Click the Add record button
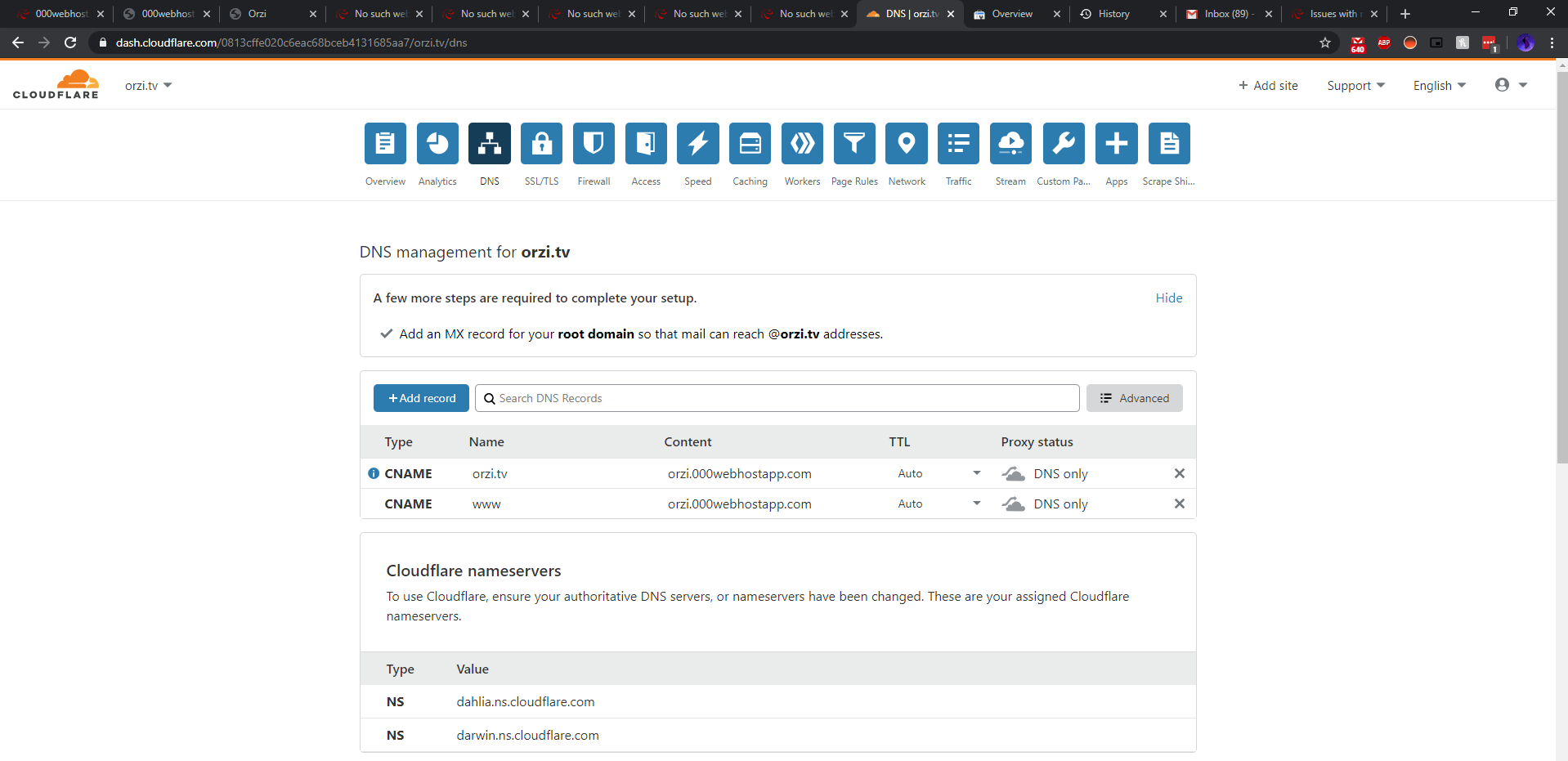1568x761 pixels. [421, 398]
